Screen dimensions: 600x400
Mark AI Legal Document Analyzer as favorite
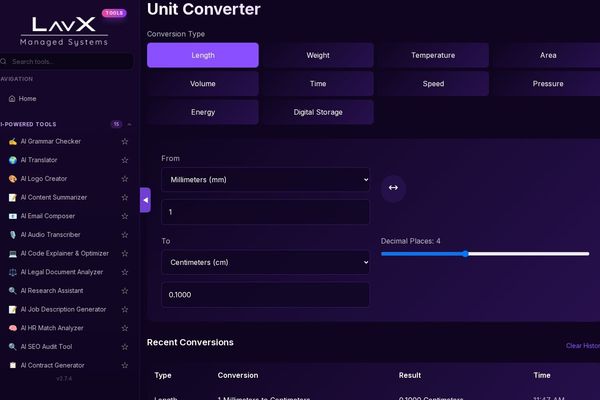(x=125, y=272)
